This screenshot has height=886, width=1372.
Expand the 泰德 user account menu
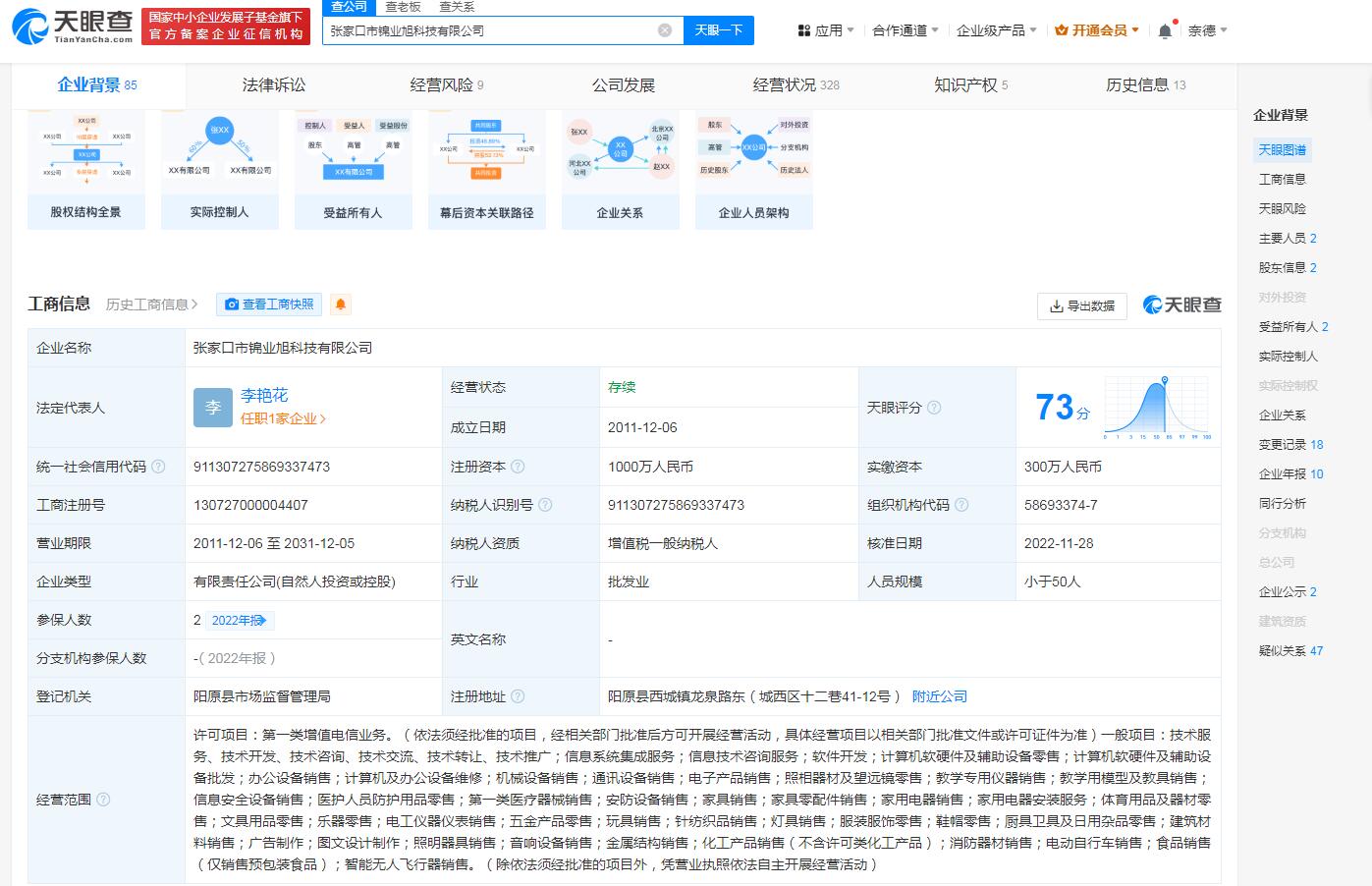tap(1208, 30)
